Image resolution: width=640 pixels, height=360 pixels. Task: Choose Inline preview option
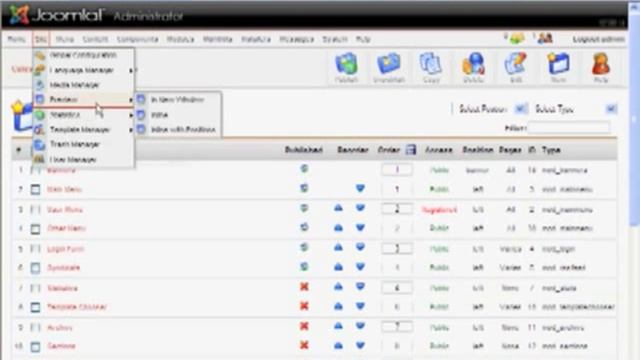178,115
